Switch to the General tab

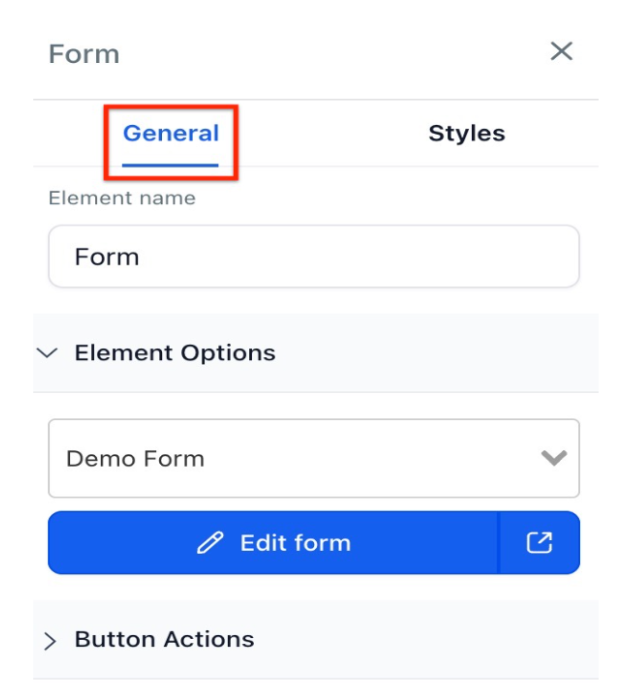click(x=171, y=133)
